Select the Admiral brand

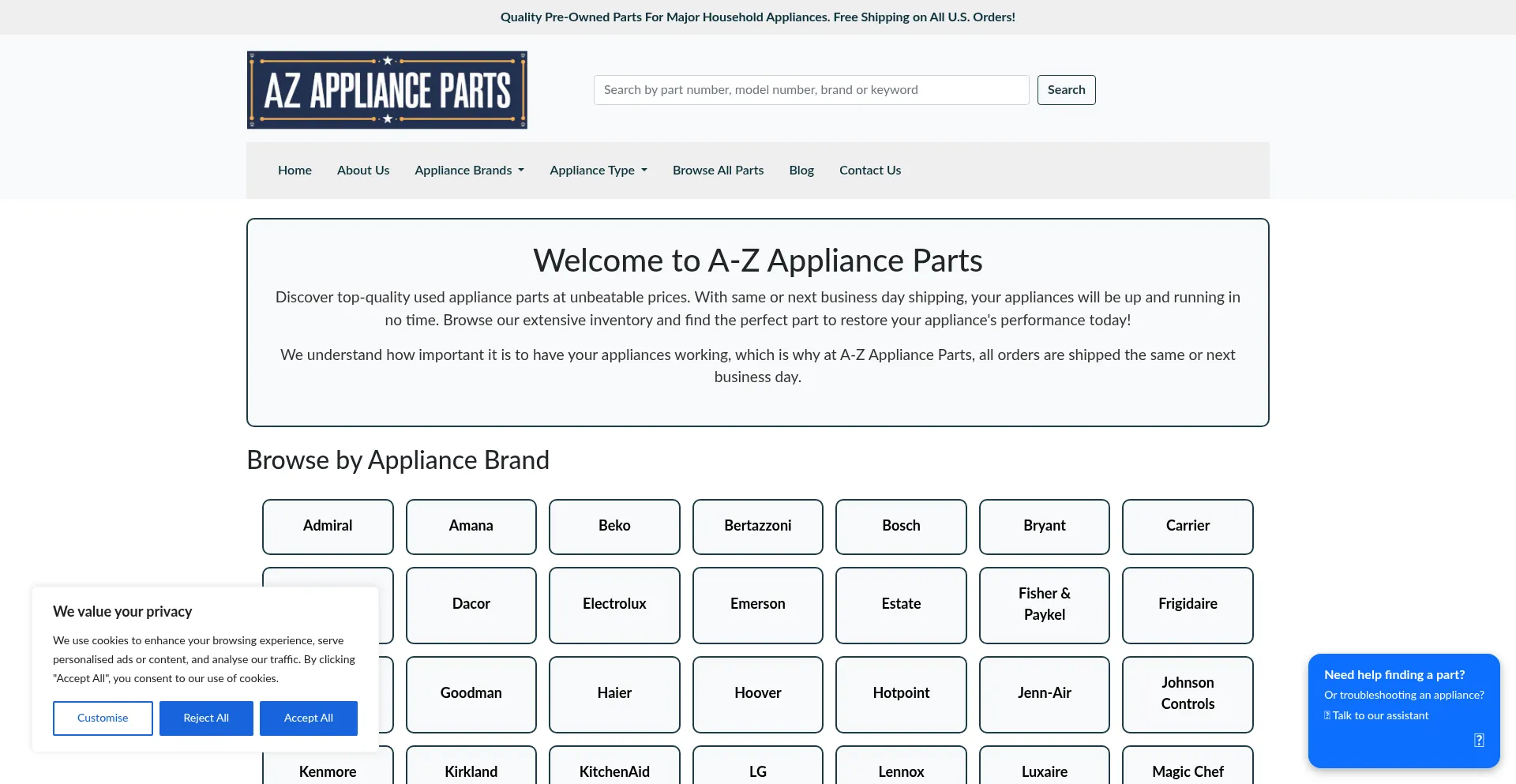click(x=328, y=527)
